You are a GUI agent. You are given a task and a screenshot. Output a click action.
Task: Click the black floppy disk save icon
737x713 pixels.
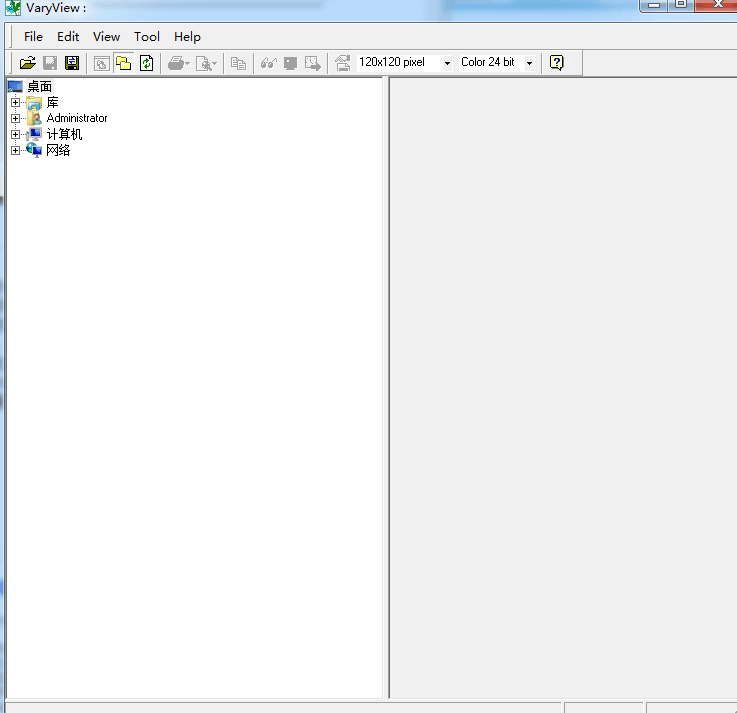(x=72, y=63)
